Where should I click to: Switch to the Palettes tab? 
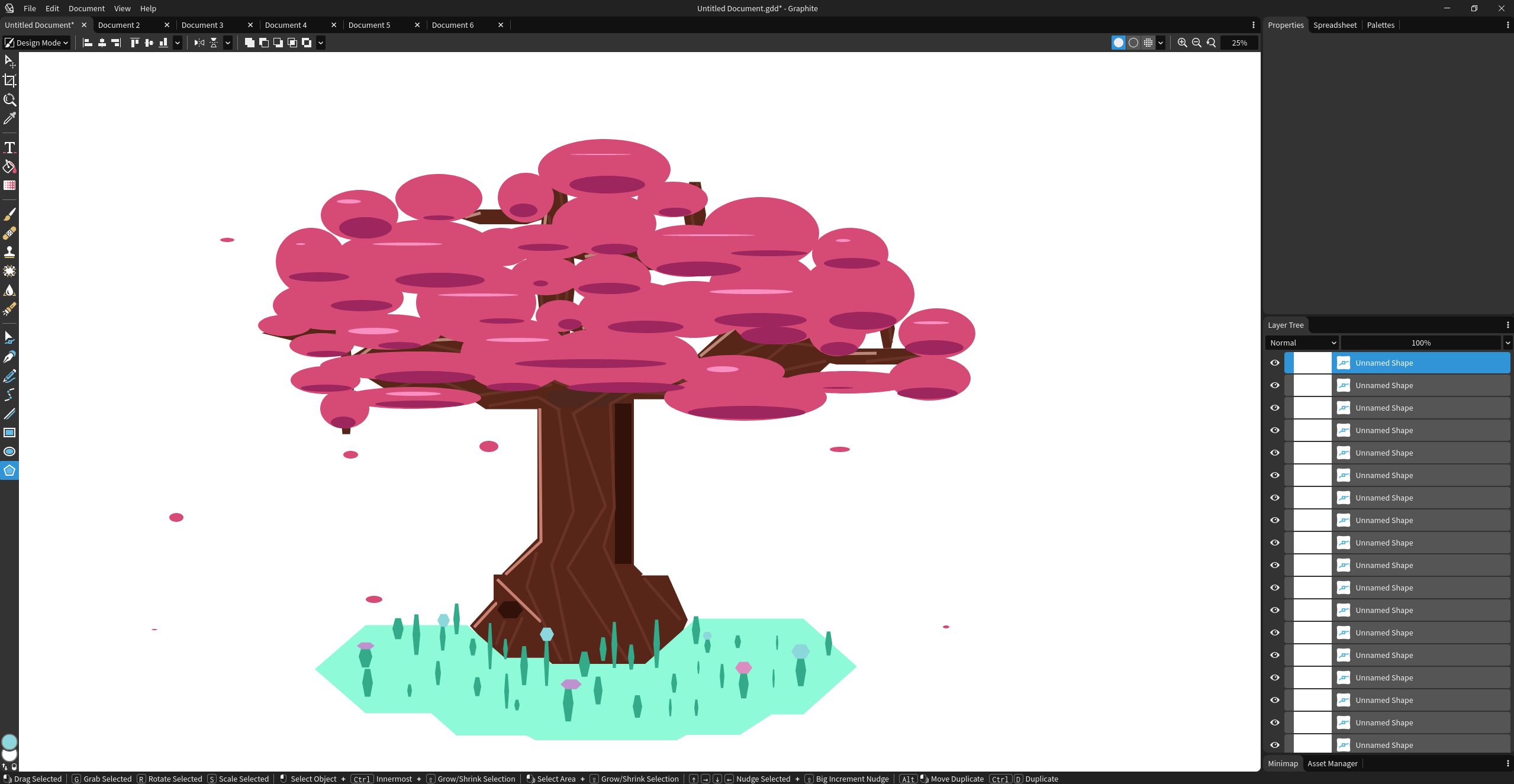point(1381,25)
